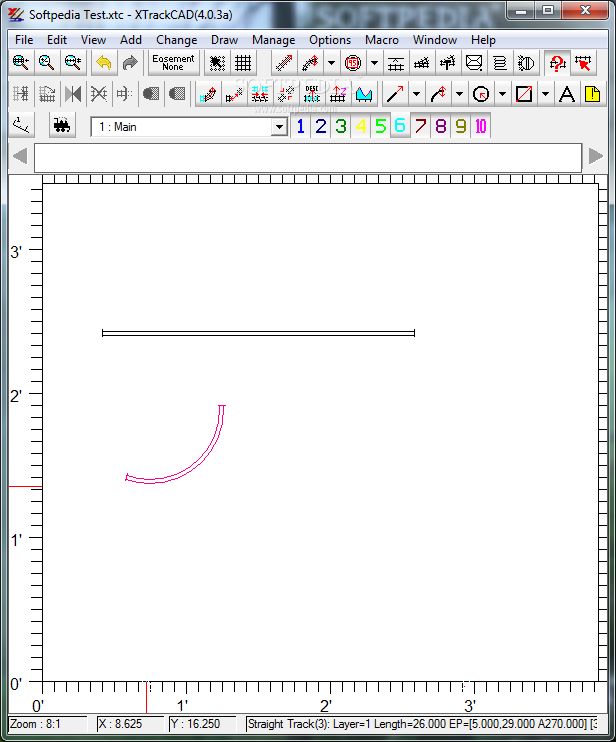Activate the Train locomotive tool
Screen dimensions: 616x742
(62, 126)
